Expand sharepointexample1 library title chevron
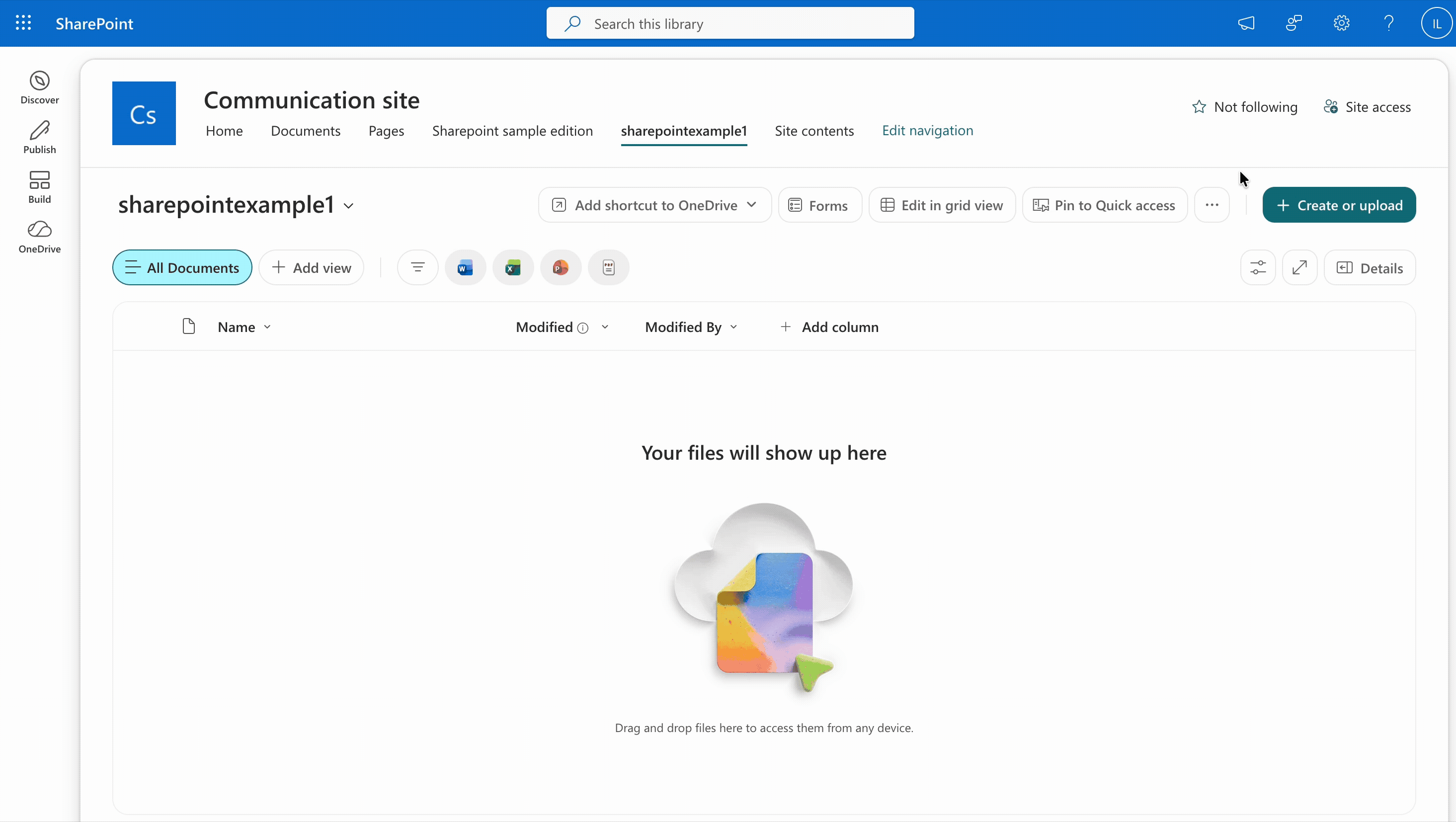Screen dimensions: 1456x822 (349, 206)
